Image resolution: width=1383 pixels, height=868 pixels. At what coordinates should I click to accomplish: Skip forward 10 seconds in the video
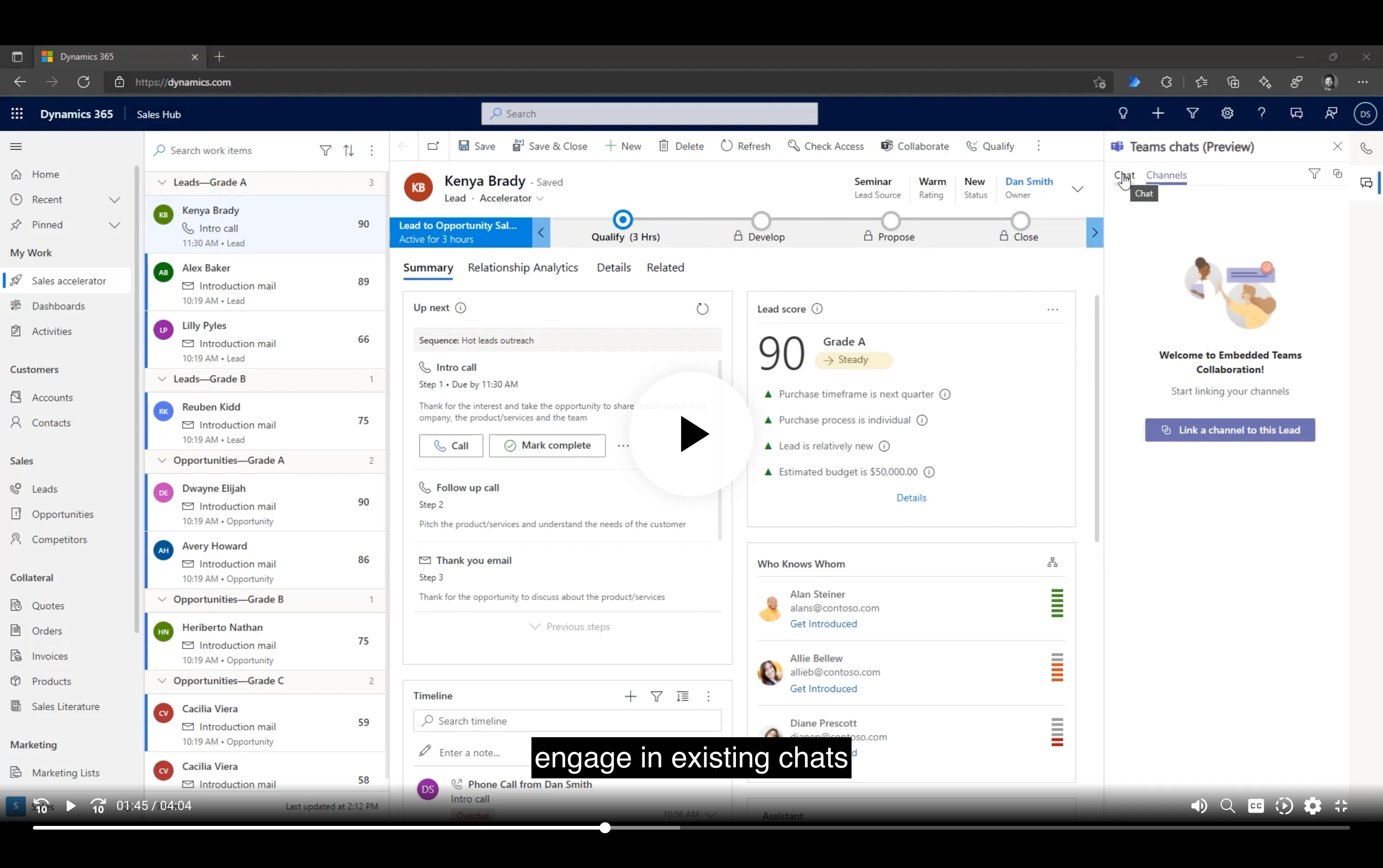pyautogui.click(x=98, y=806)
